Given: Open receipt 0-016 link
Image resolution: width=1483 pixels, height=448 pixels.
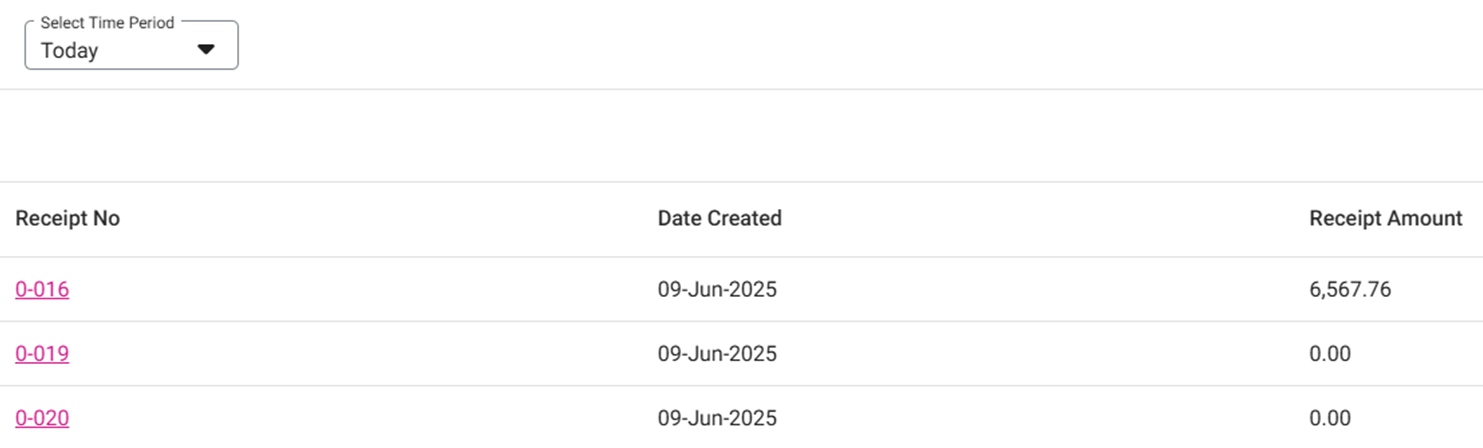Looking at the screenshot, I should click(x=42, y=290).
